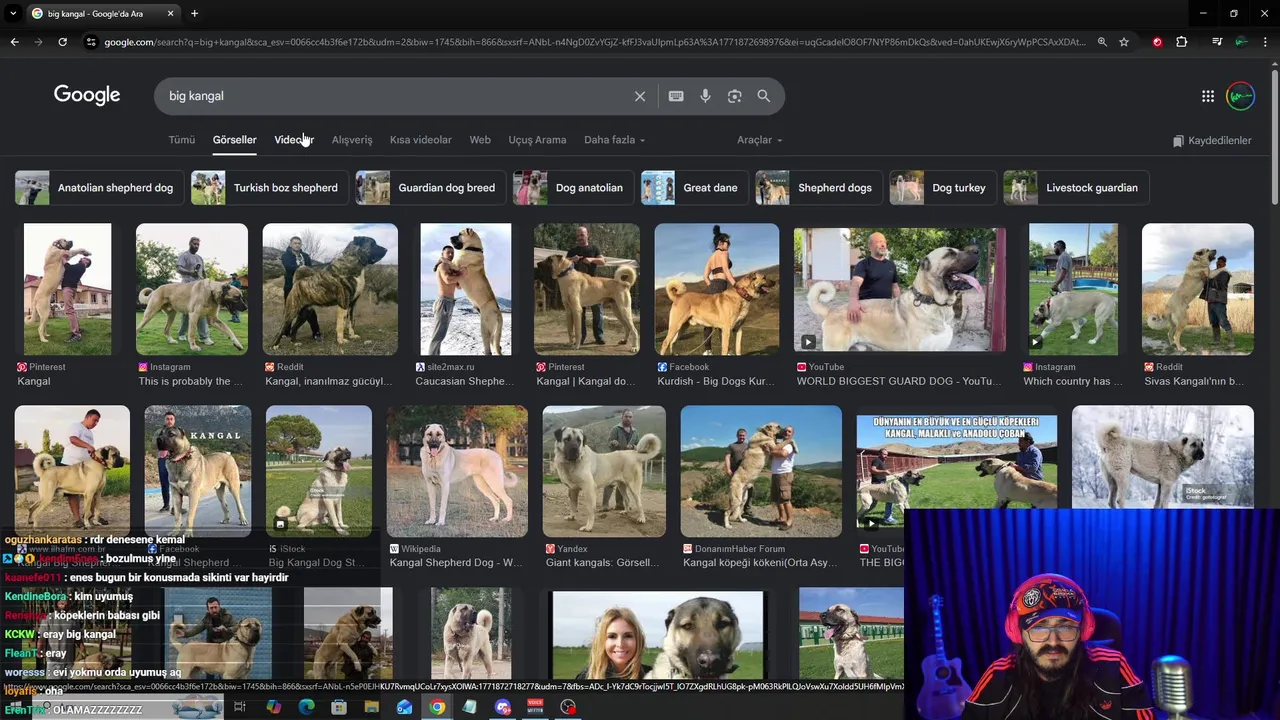Image resolution: width=1280 pixels, height=720 pixels.
Task: Go back with the browser back arrow
Action: point(14,42)
